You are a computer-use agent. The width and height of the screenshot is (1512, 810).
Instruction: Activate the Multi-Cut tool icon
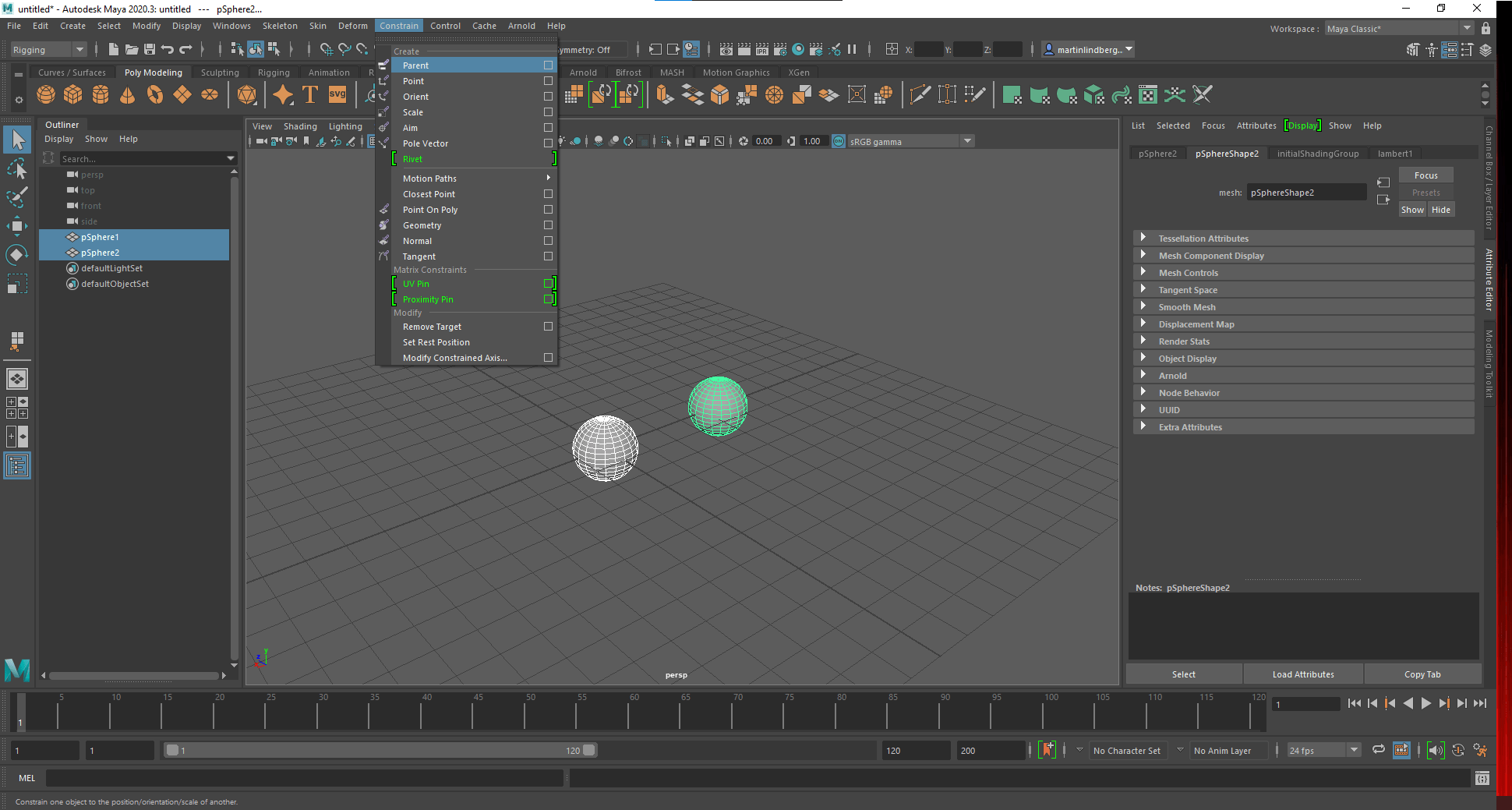pos(920,94)
